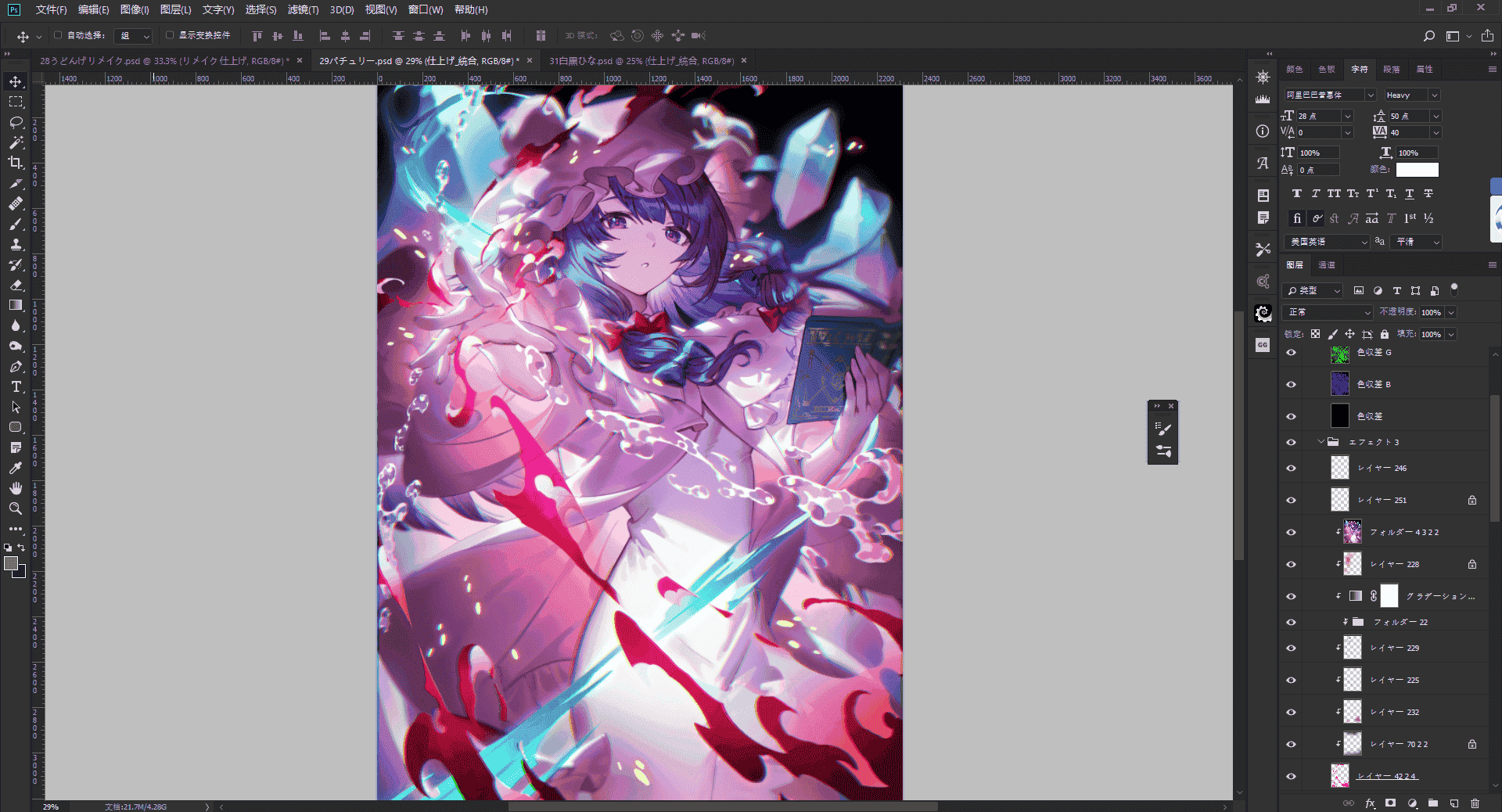The width and height of the screenshot is (1502, 812).
Task: Hide the 色収差 B layer
Action: click(x=1291, y=385)
